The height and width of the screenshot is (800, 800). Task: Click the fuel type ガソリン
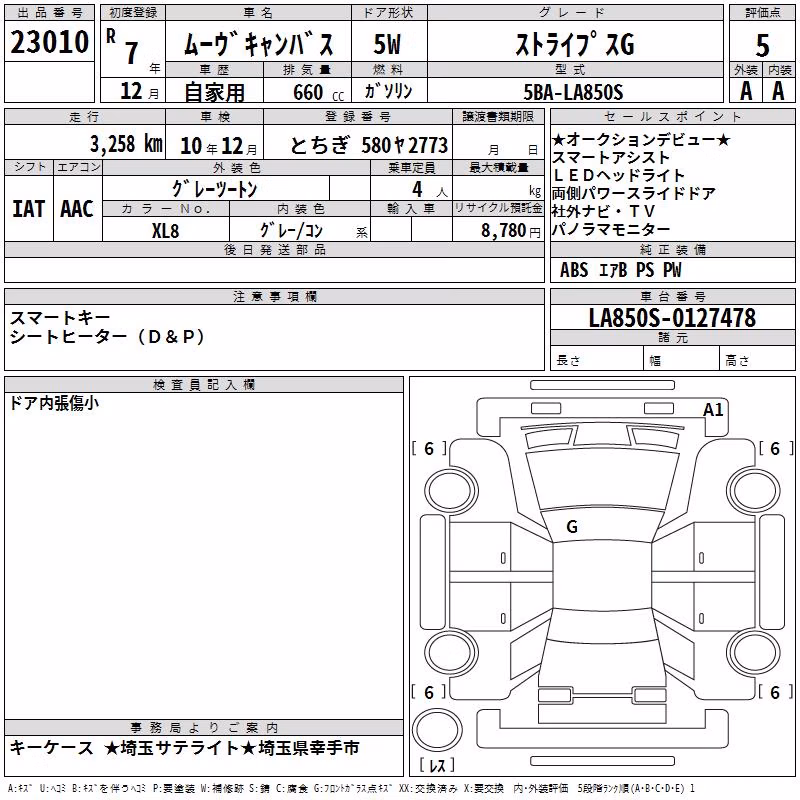click(388, 91)
